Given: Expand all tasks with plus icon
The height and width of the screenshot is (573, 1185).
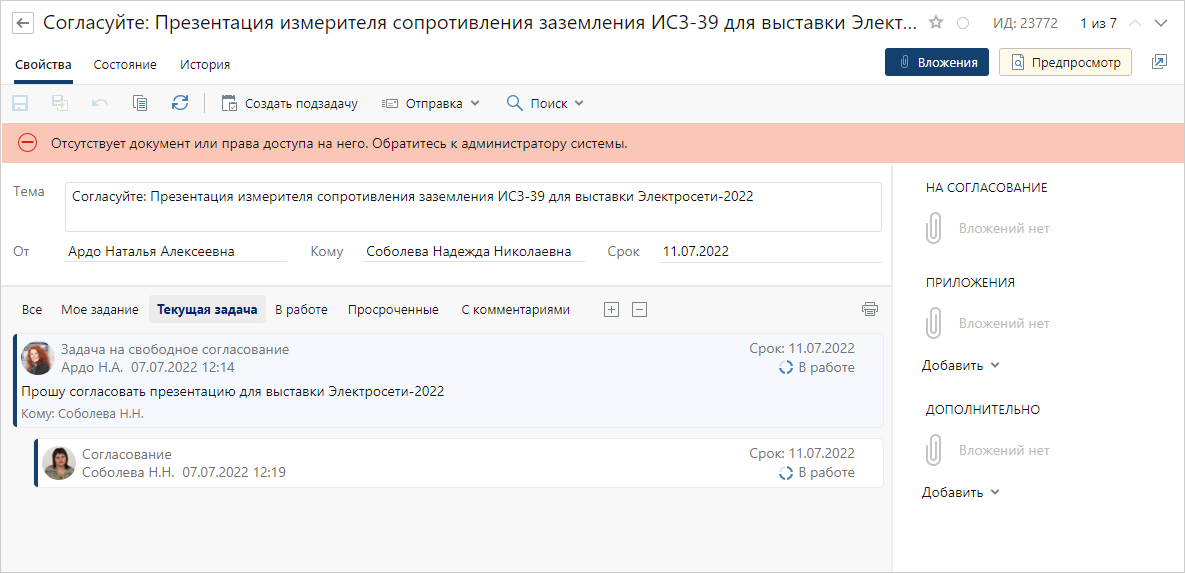Looking at the screenshot, I should click(612, 309).
